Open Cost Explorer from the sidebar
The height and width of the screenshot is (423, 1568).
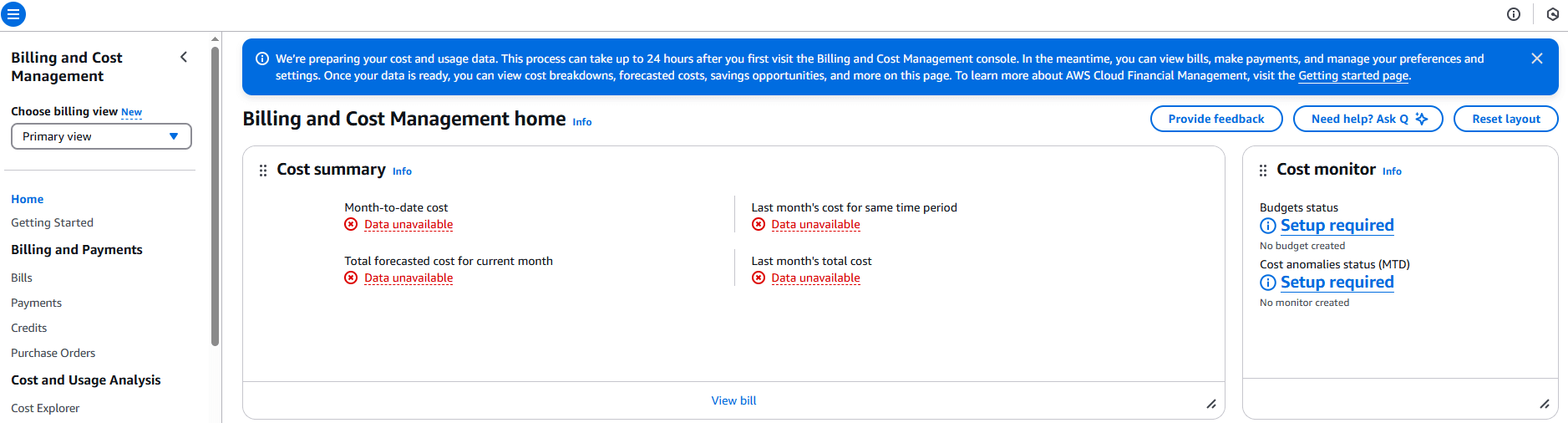45,408
